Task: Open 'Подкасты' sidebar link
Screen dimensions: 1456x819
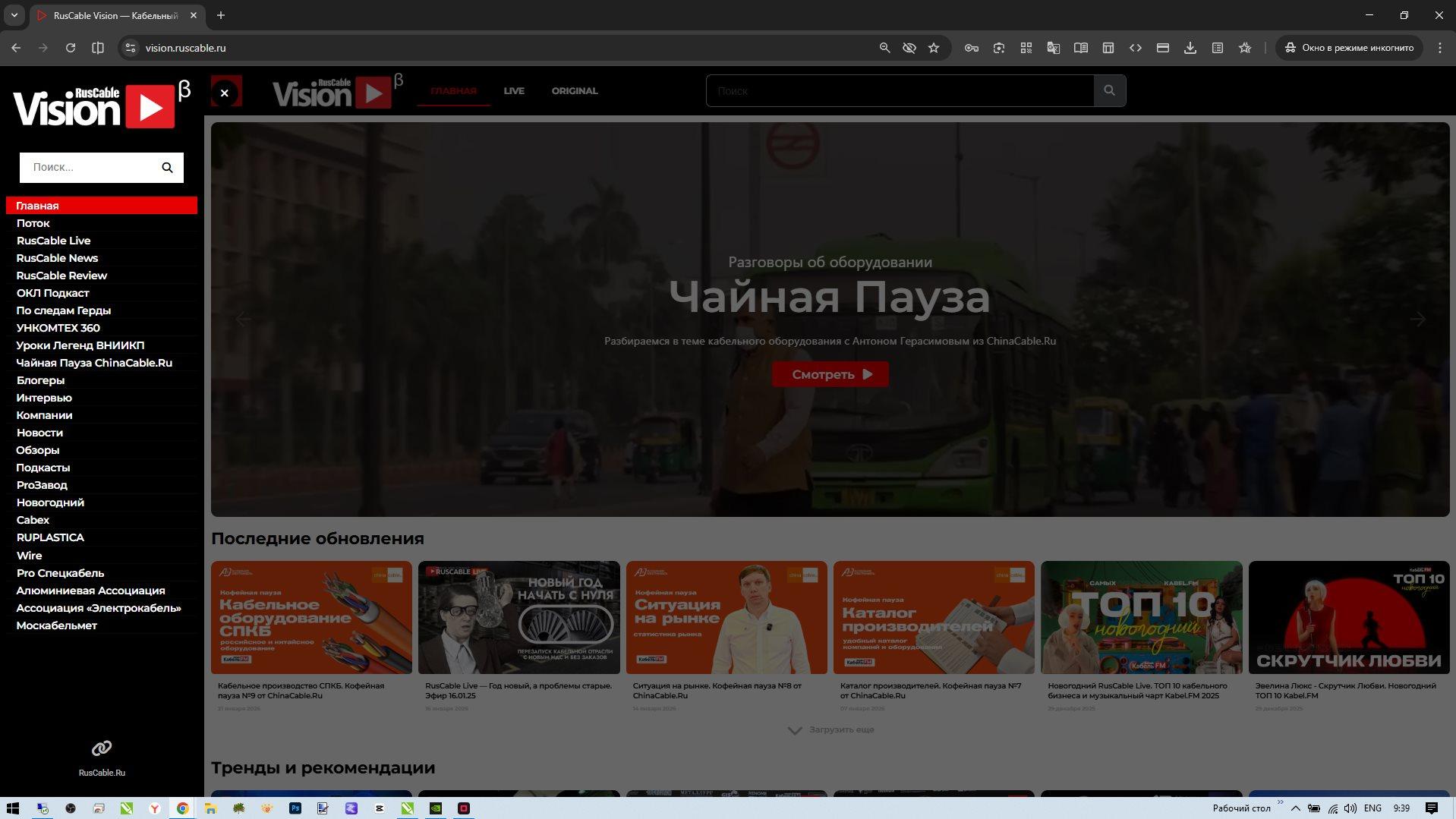Action: coord(43,468)
